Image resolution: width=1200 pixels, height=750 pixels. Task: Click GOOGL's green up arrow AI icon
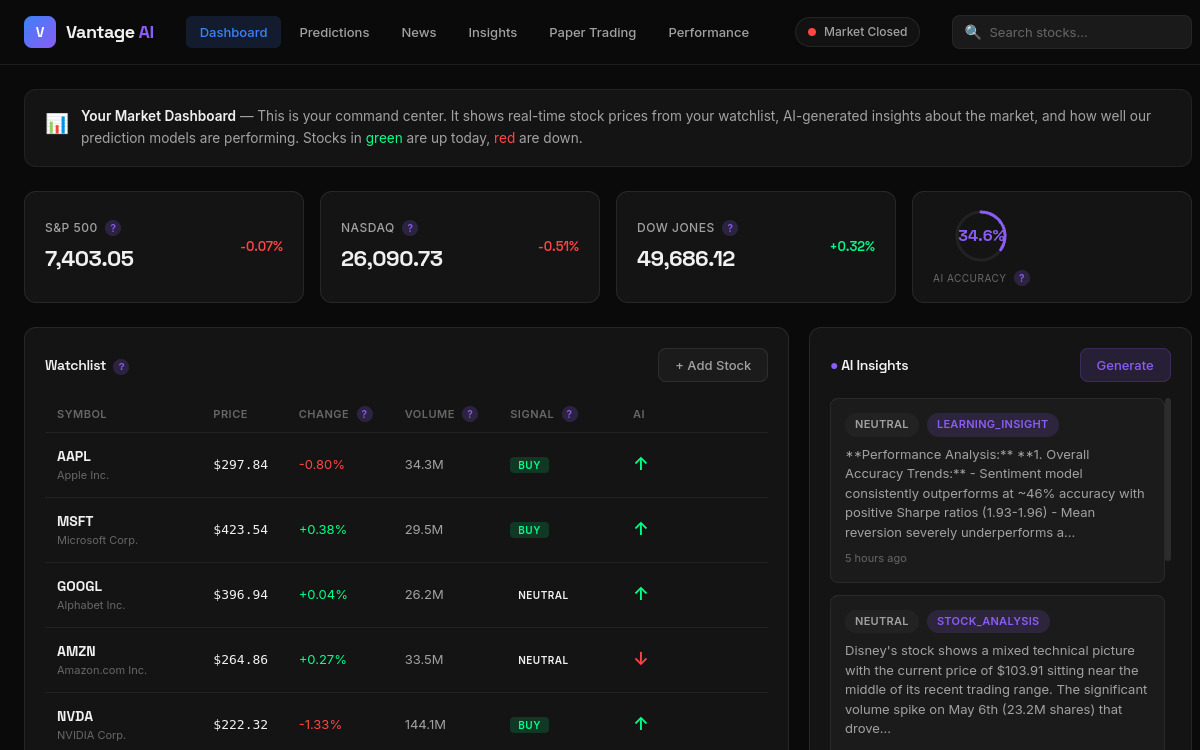pyautogui.click(x=641, y=594)
